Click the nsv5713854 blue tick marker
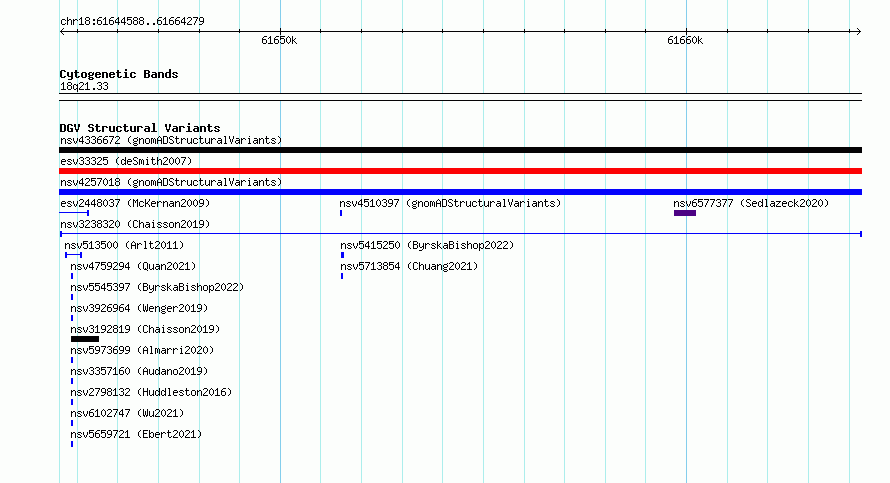 pyautogui.click(x=342, y=276)
